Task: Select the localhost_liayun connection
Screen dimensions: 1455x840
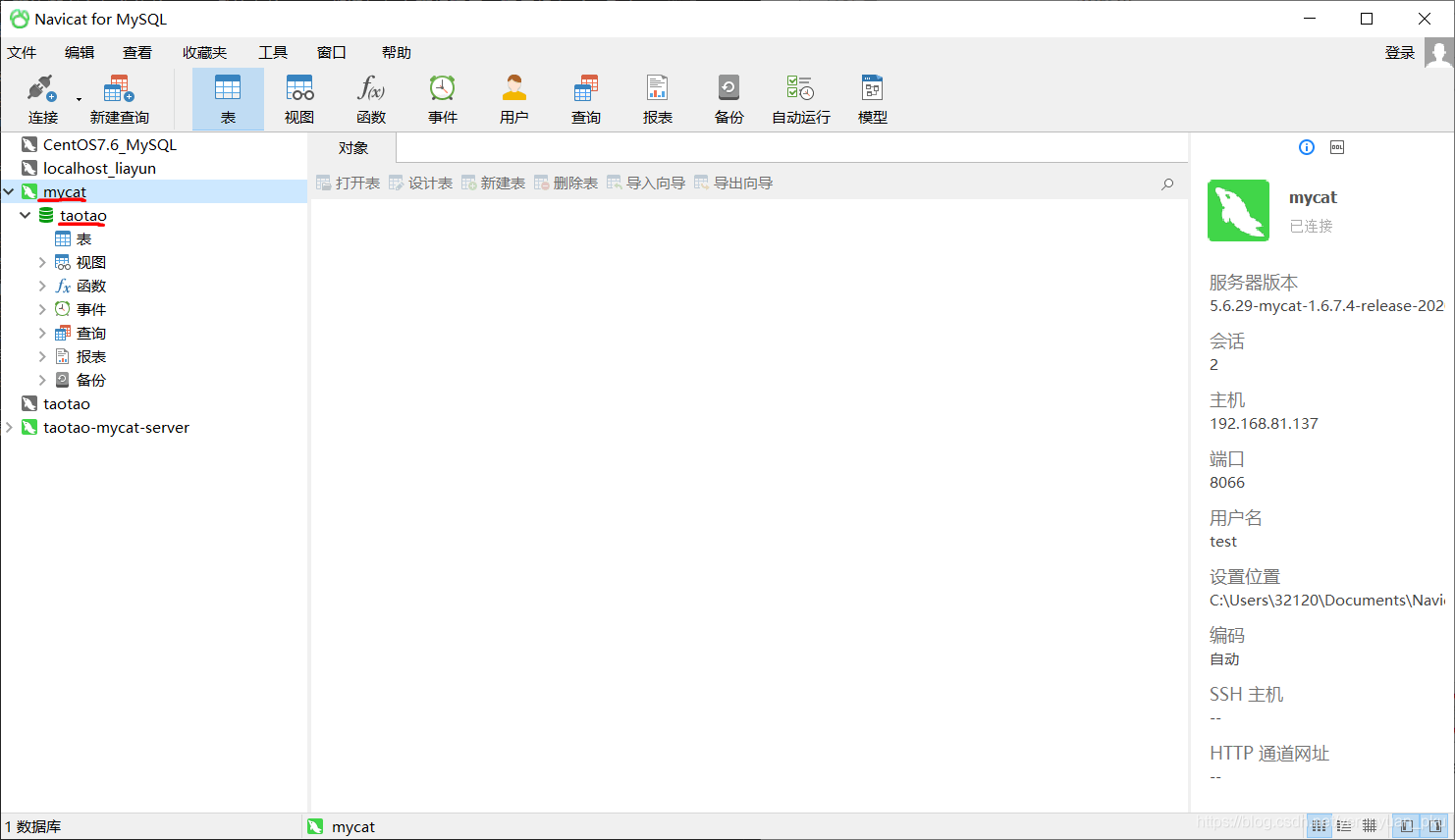Action: pyautogui.click(x=99, y=168)
